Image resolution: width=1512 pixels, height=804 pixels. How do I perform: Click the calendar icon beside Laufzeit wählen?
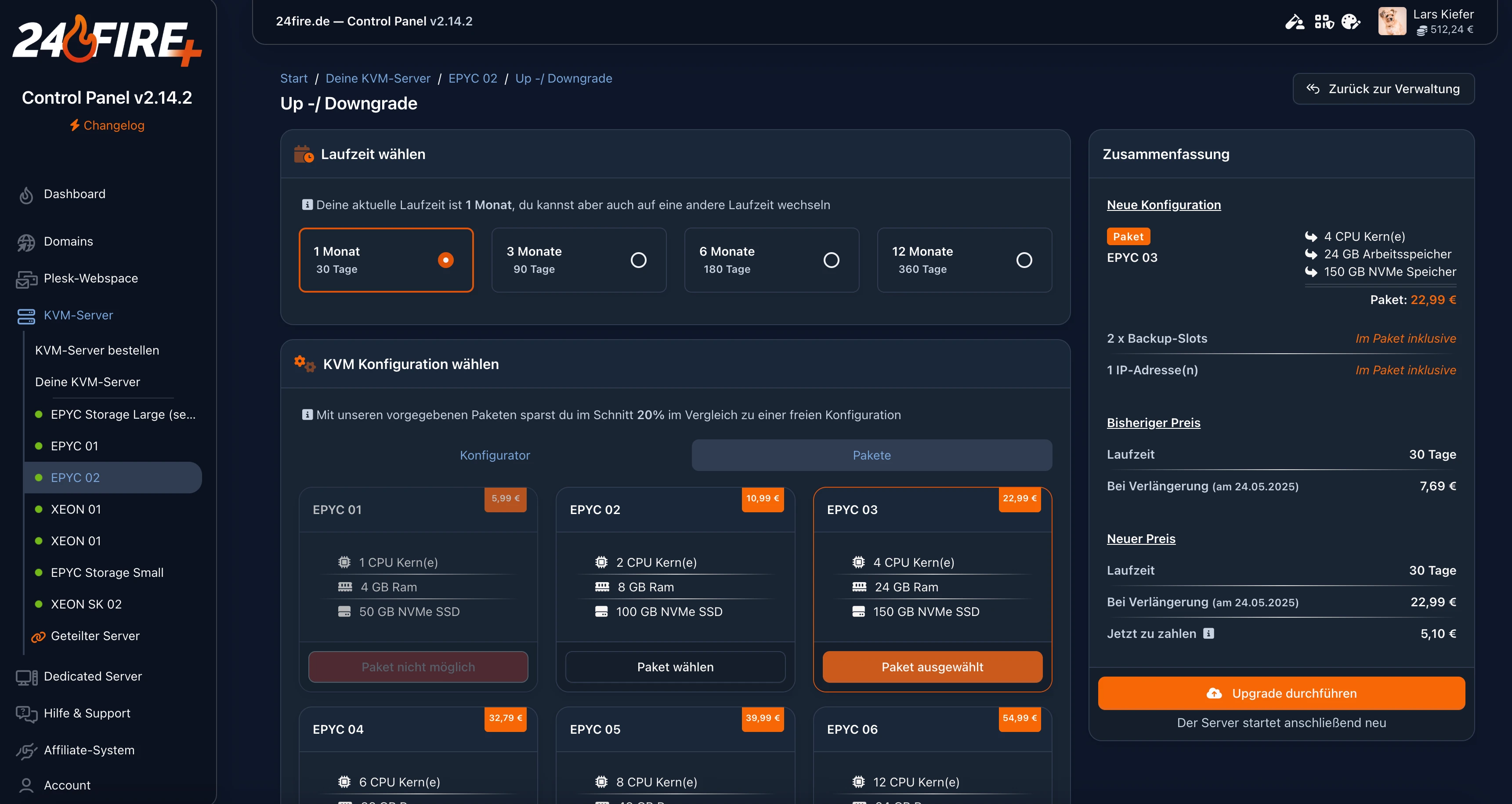(304, 154)
